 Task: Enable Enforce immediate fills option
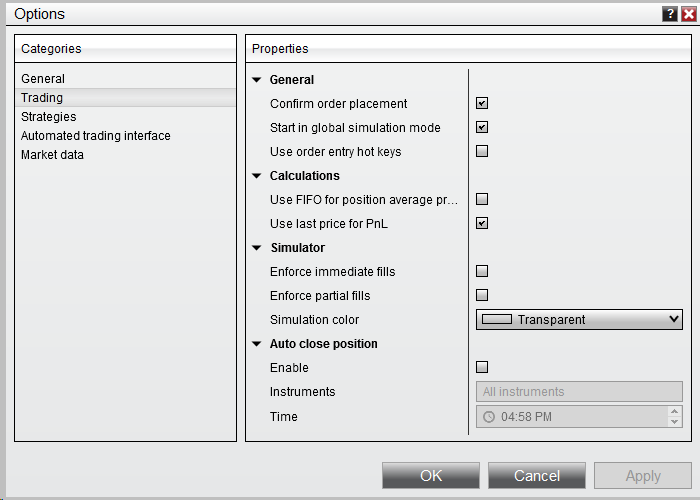pyautogui.click(x=482, y=271)
